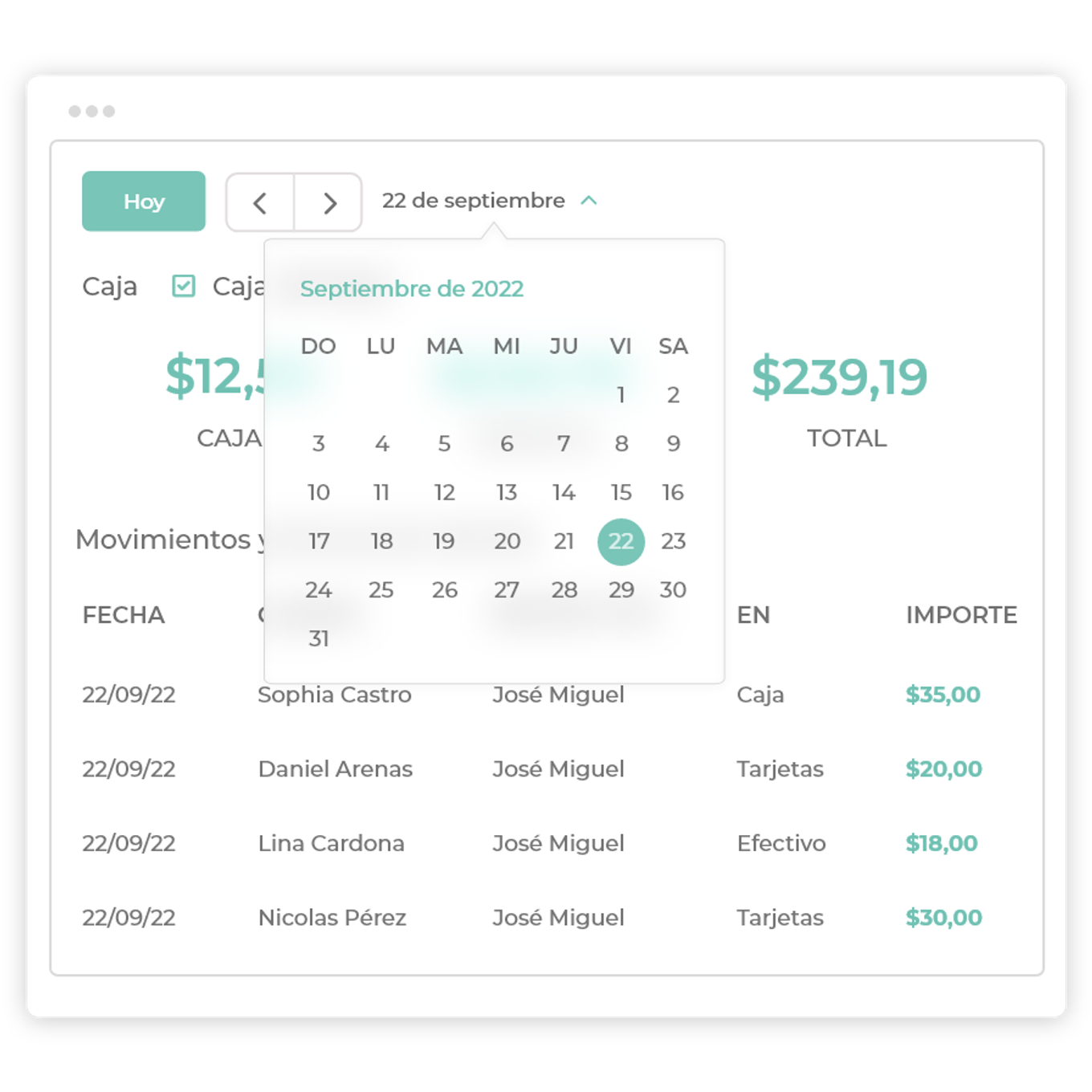
Task: Click the next day arrow button
Action: click(x=328, y=203)
